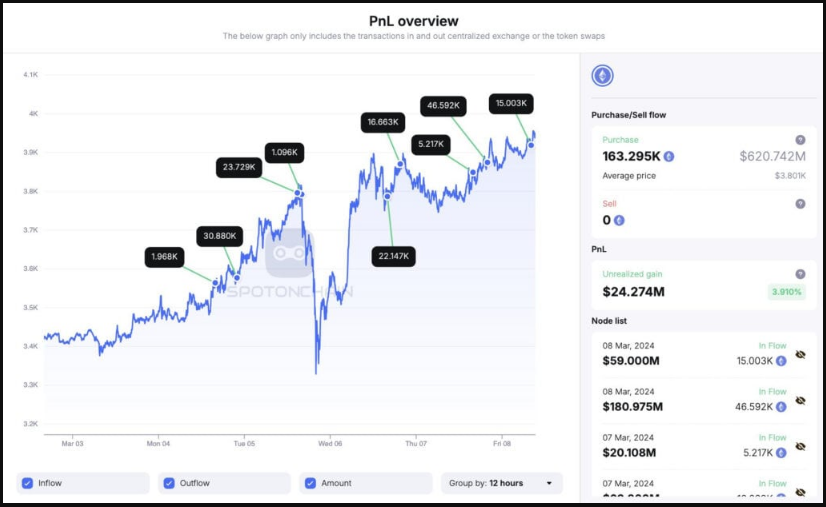Click ETH icon beside Sell amount 0

(x=619, y=220)
